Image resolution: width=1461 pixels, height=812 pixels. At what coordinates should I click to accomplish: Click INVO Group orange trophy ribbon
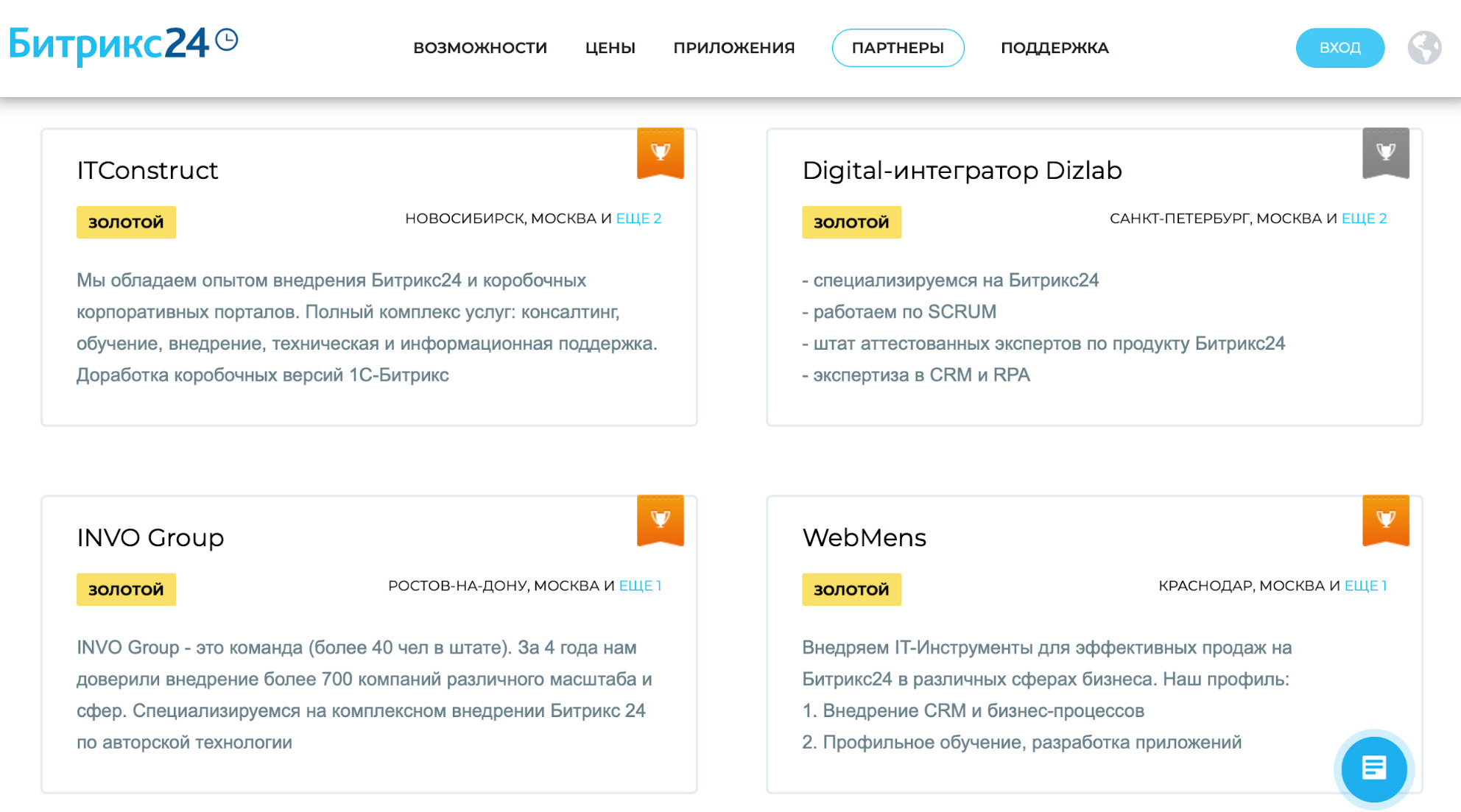661,520
